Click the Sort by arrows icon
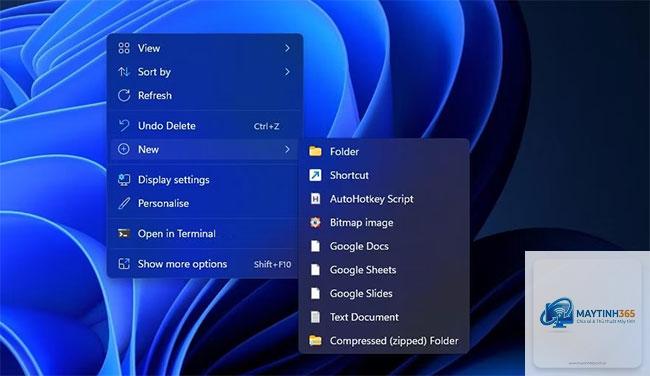 point(124,72)
